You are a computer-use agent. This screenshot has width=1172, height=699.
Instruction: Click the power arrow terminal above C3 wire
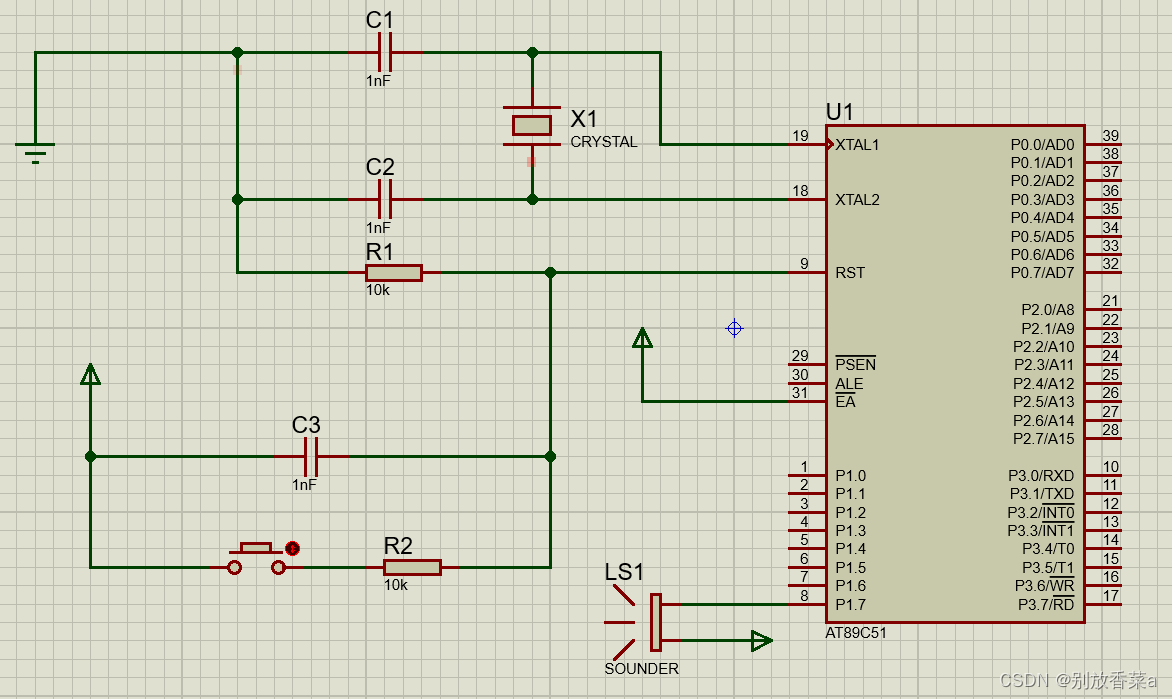point(90,375)
